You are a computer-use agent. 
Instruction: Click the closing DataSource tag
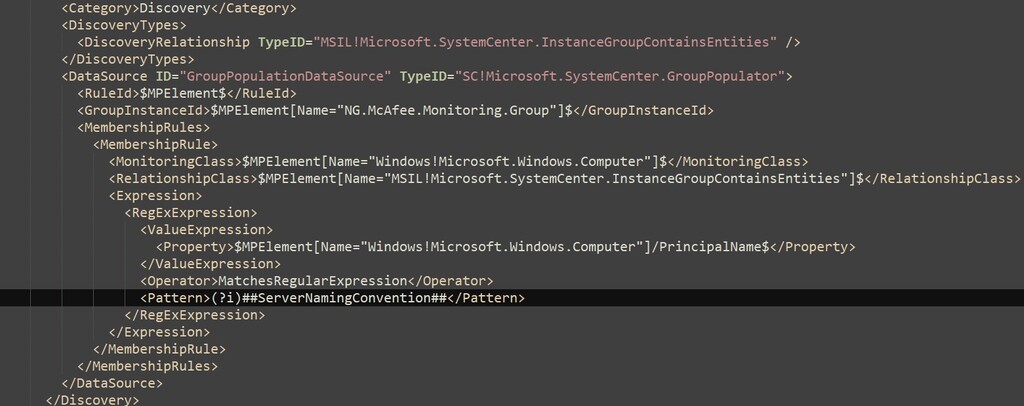112,383
